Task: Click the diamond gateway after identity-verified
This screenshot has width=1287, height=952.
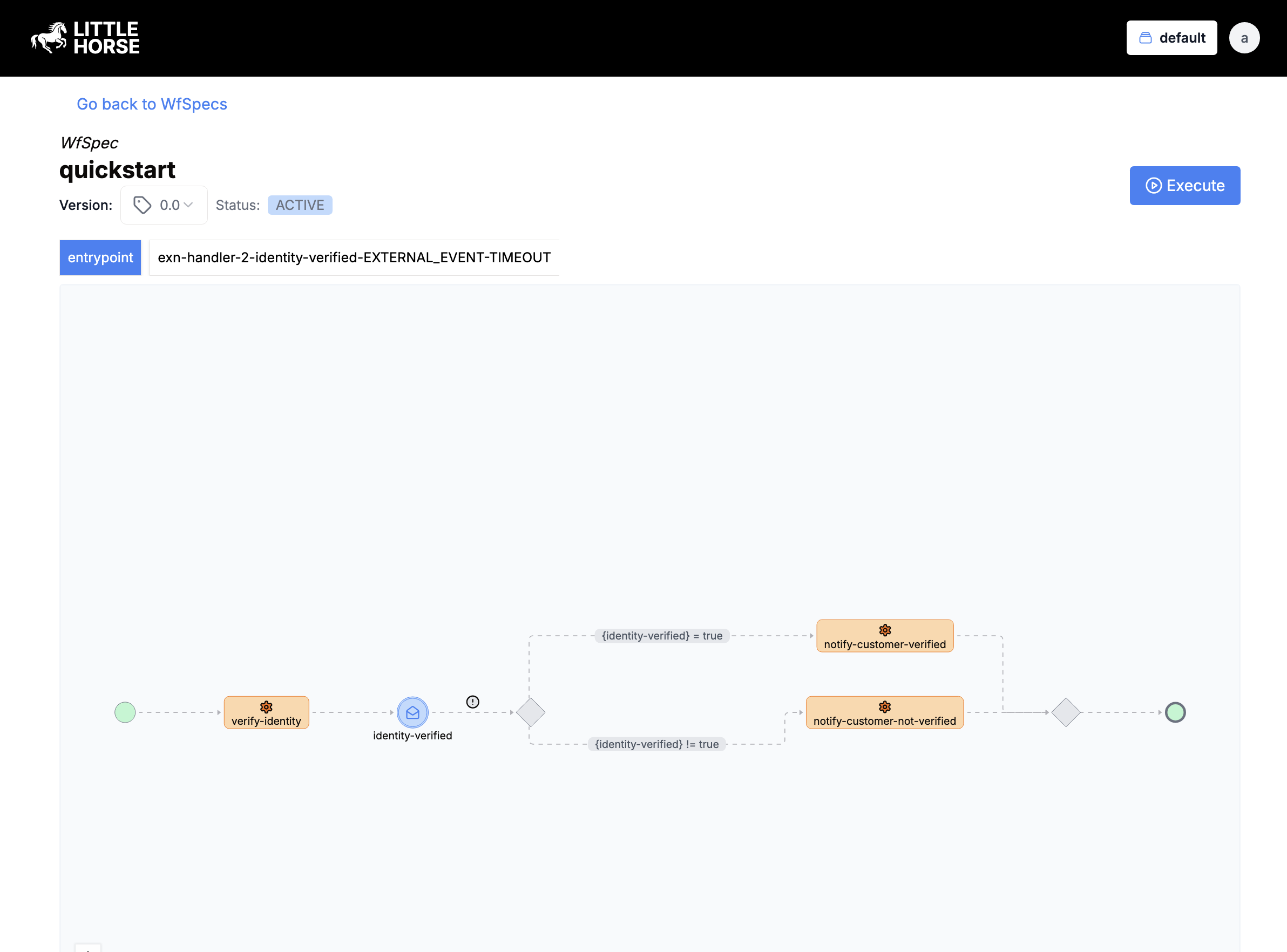Action: pyautogui.click(x=530, y=712)
